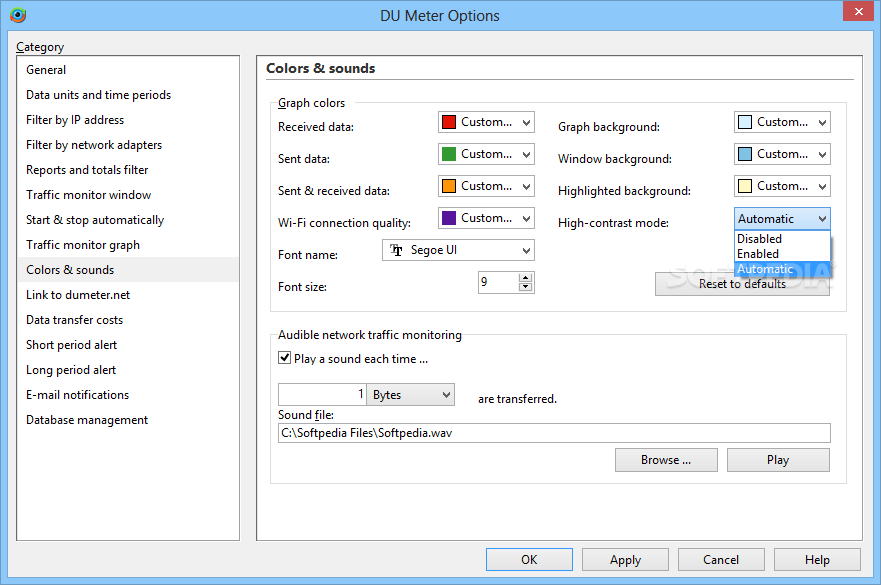Open the Received data color dropdown
This screenshot has width=881, height=585.
[x=486, y=122]
